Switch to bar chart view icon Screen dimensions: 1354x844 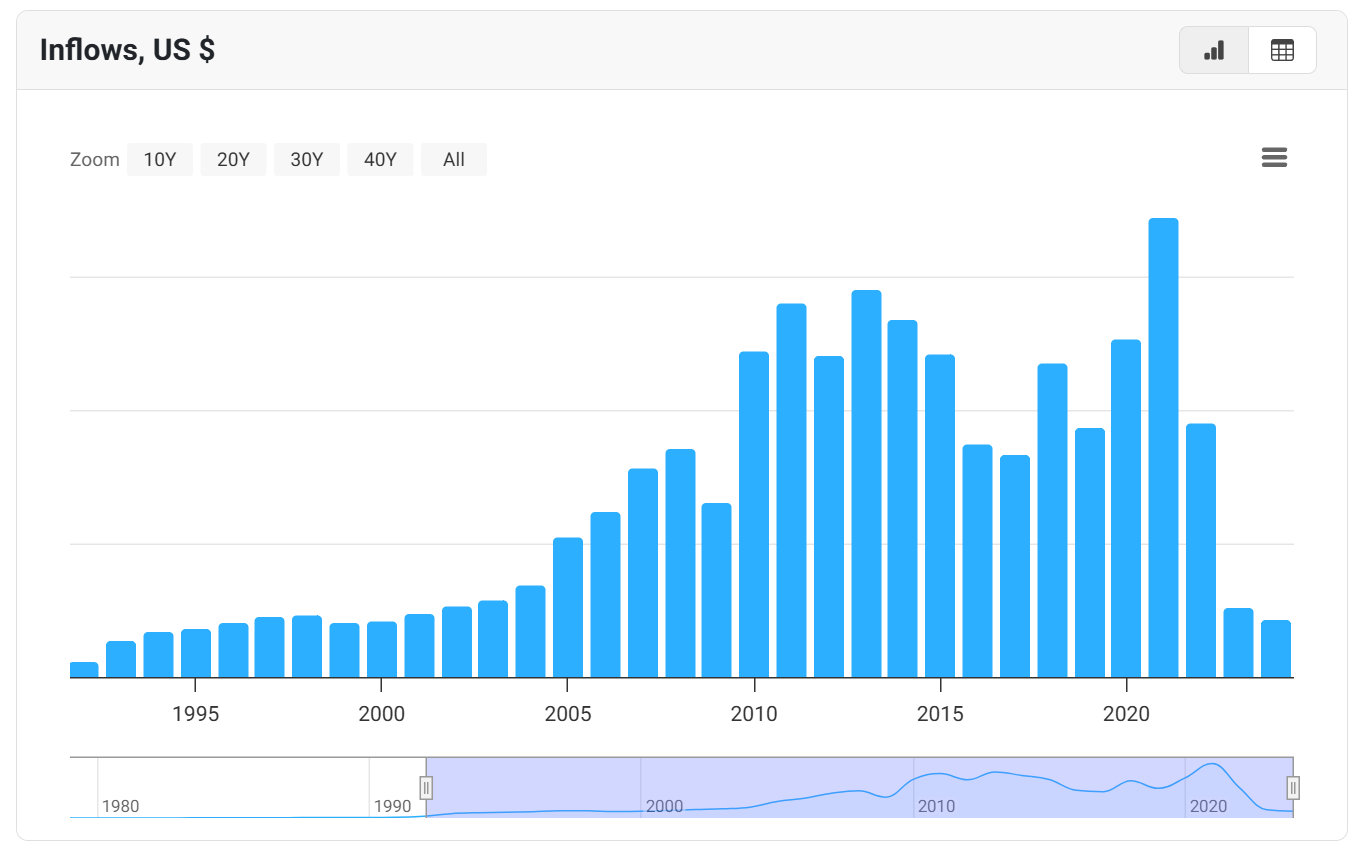(1214, 50)
